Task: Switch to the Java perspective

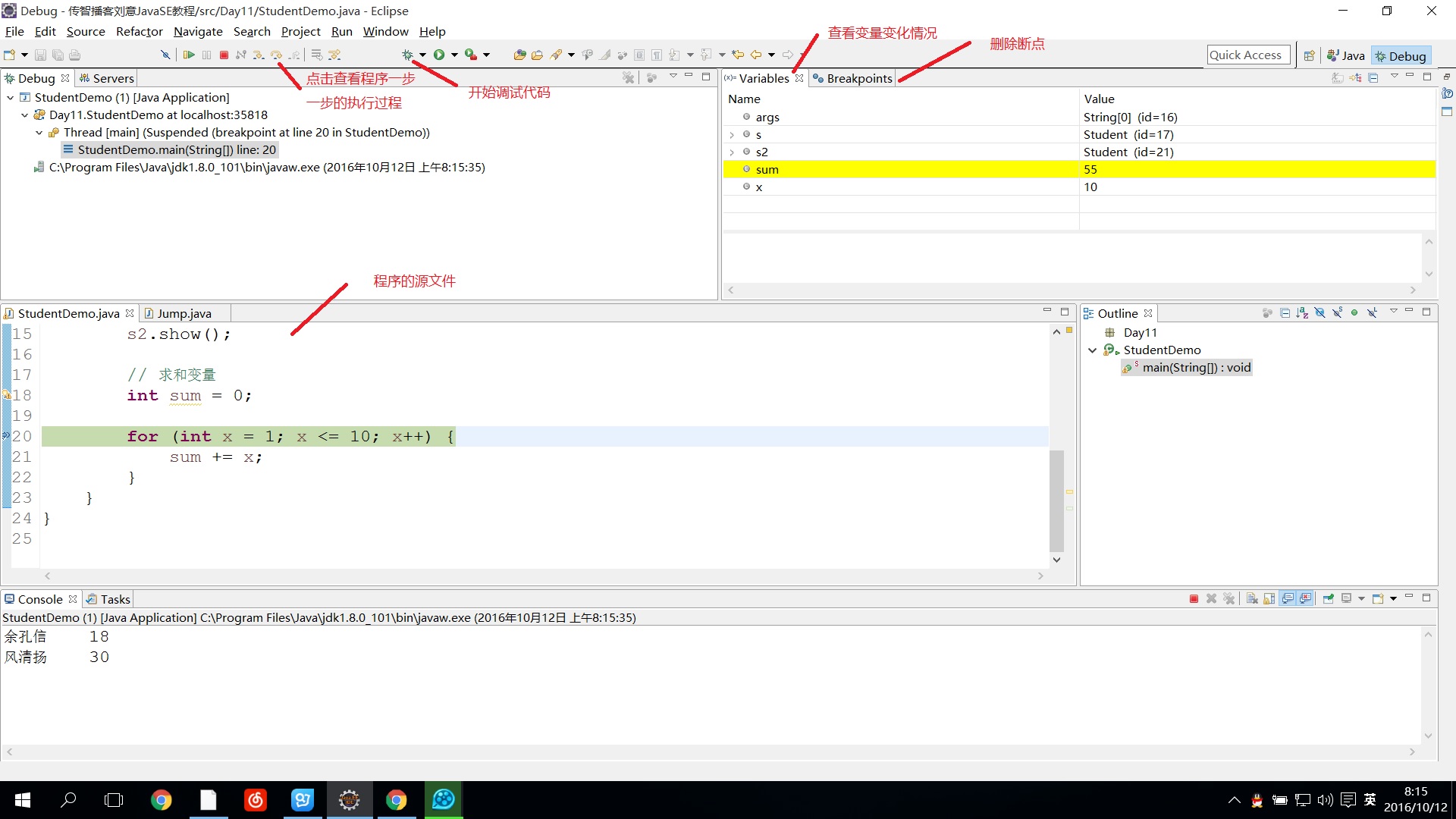Action: [x=1346, y=55]
